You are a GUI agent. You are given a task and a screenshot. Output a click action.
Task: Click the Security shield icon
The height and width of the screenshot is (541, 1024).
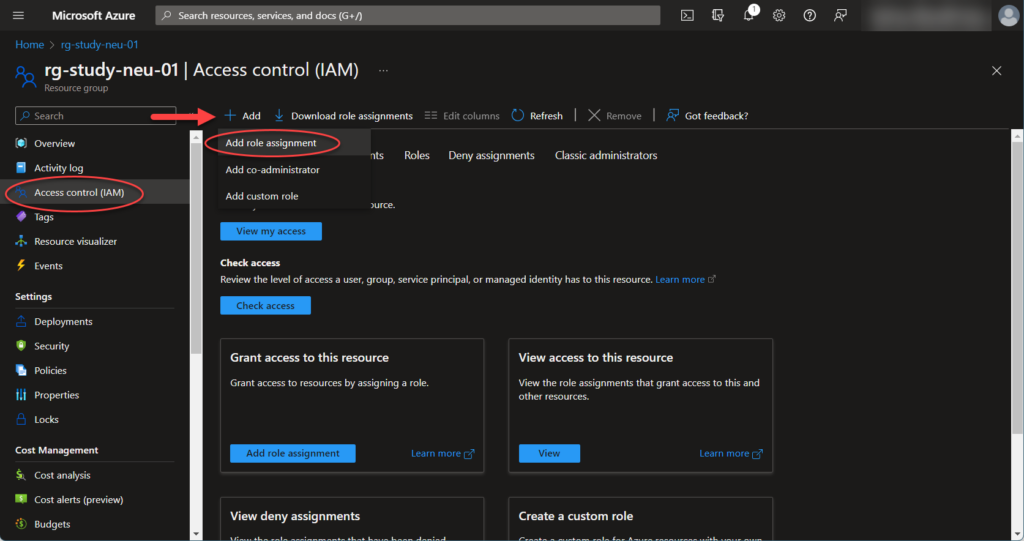pyautogui.click(x=21, y=346)
